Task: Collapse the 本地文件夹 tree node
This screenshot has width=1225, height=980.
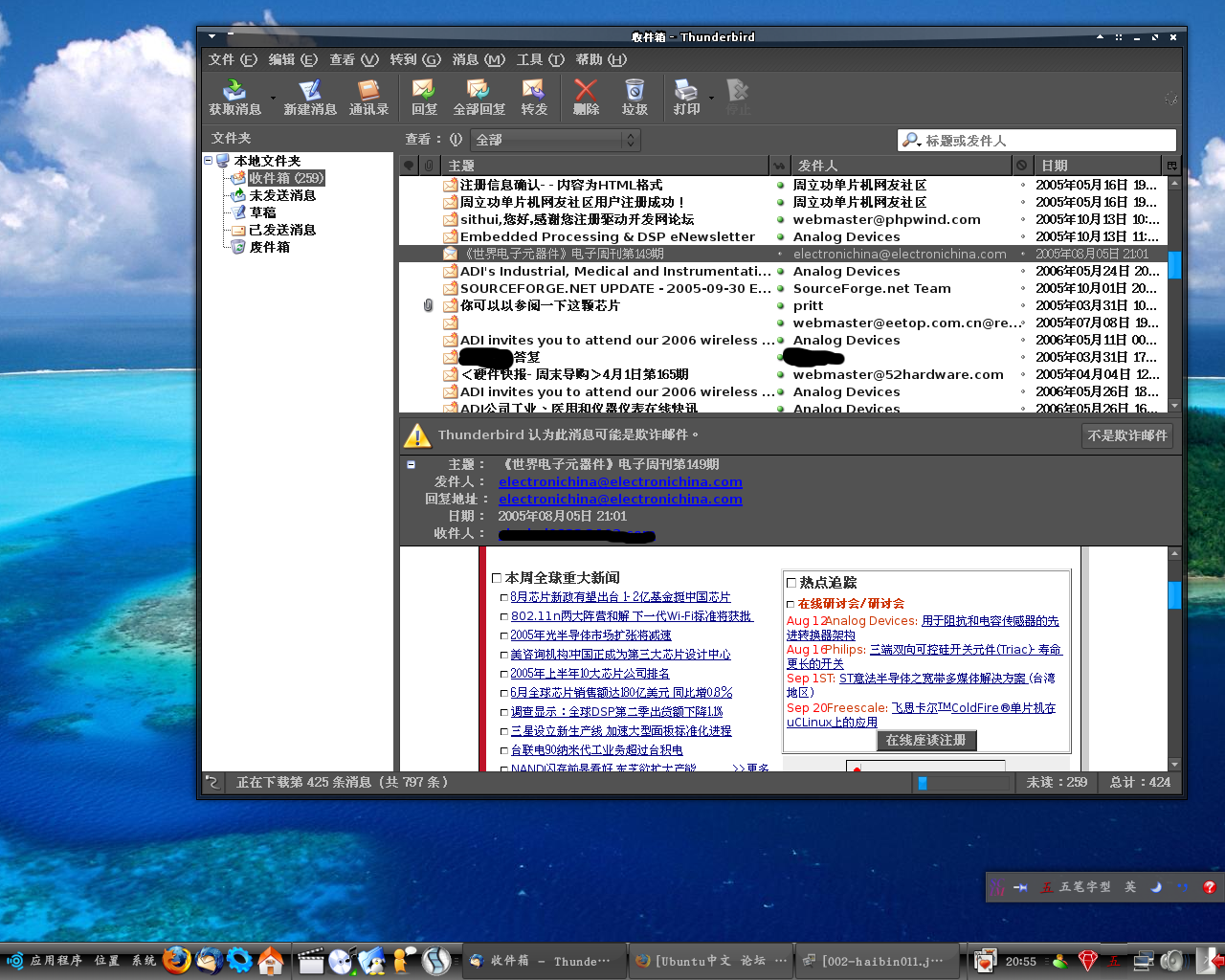Action: click(x=208, y=161)
